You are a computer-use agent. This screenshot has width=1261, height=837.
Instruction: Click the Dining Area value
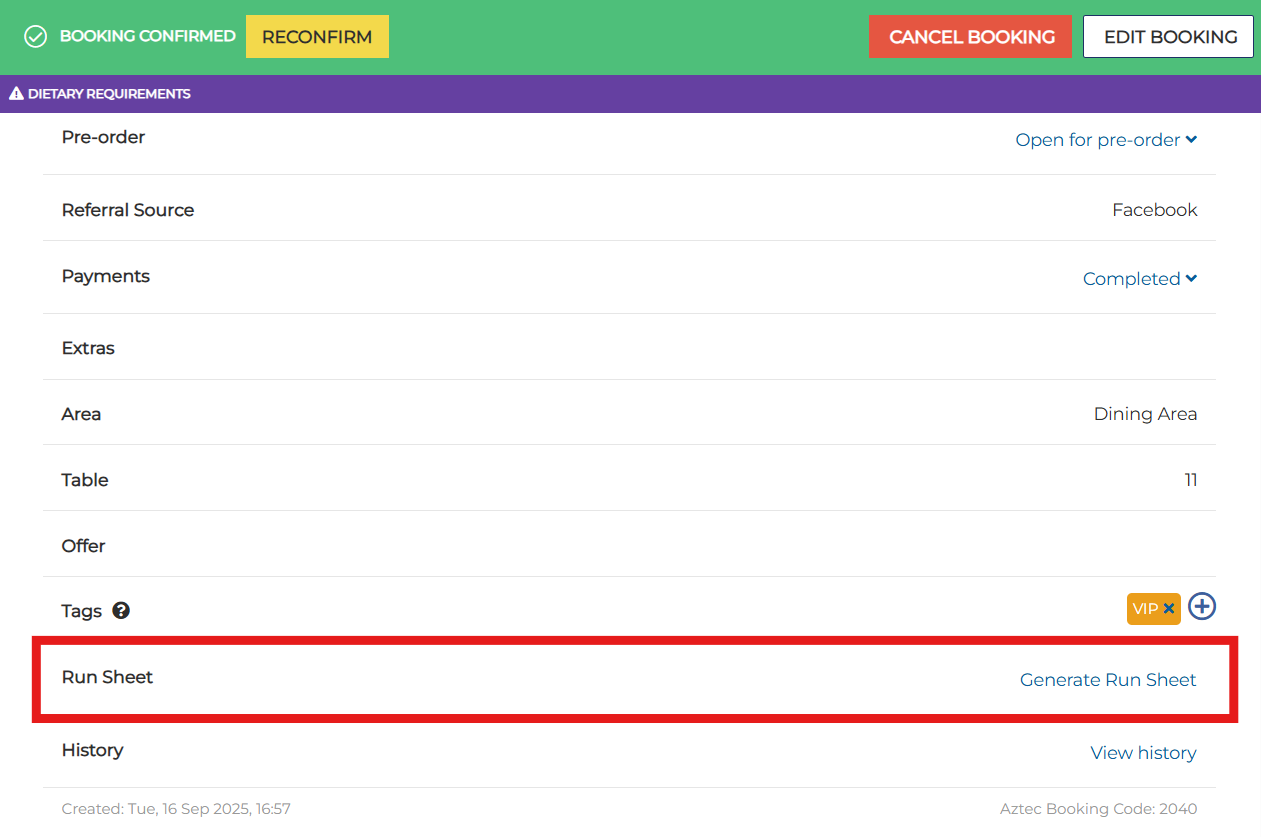1145,414
